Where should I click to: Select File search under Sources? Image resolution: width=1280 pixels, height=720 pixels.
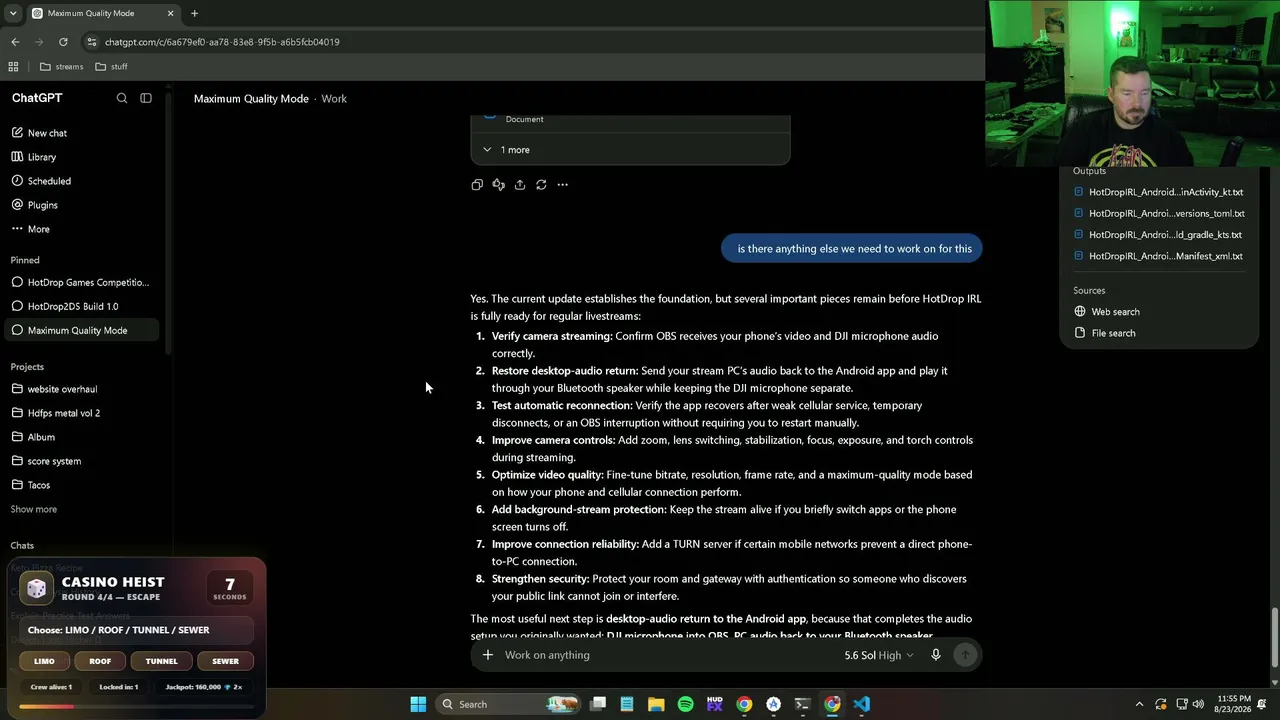click(1105, 333)
